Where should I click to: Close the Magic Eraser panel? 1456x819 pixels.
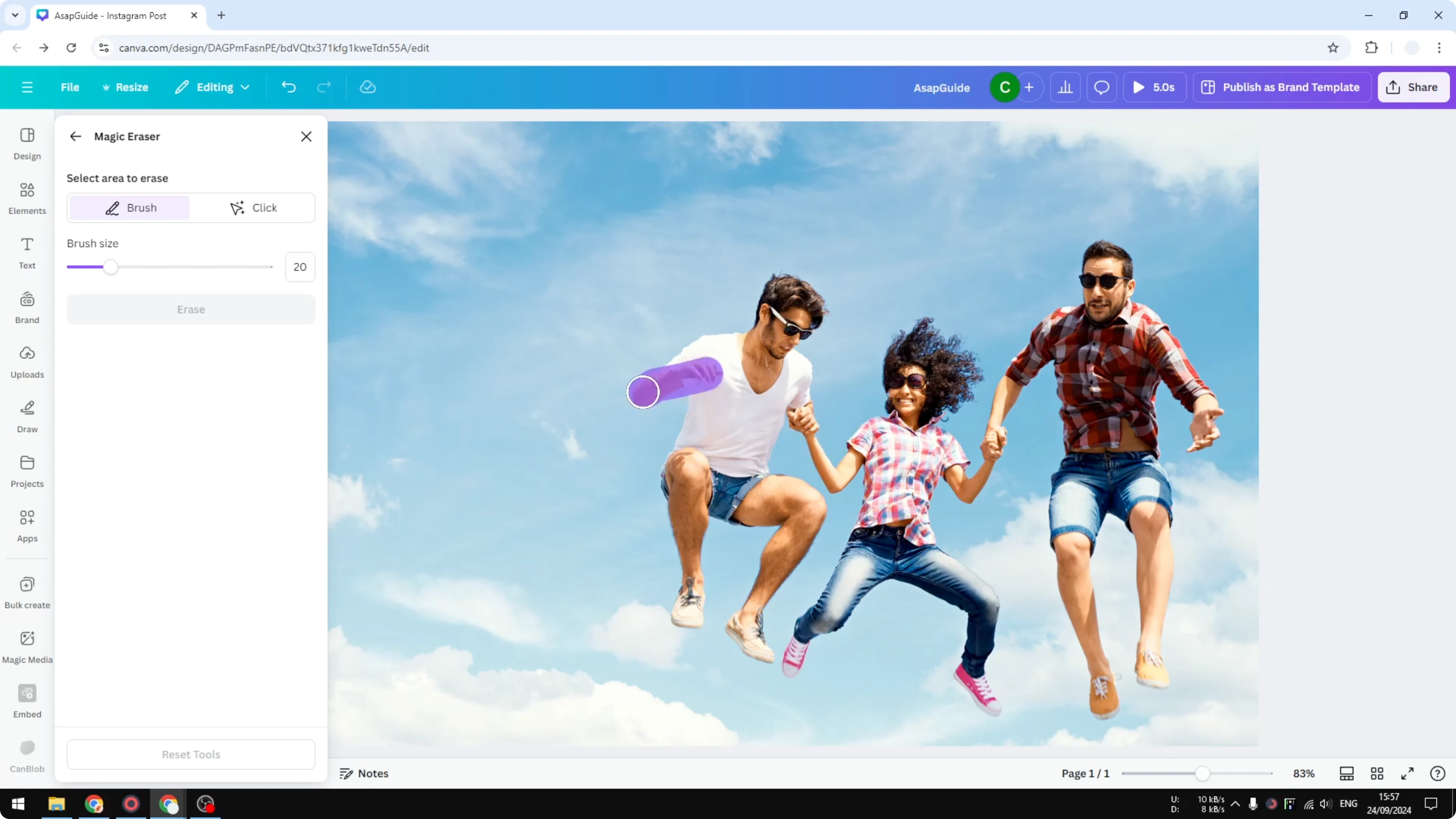[x=306, y=136]
